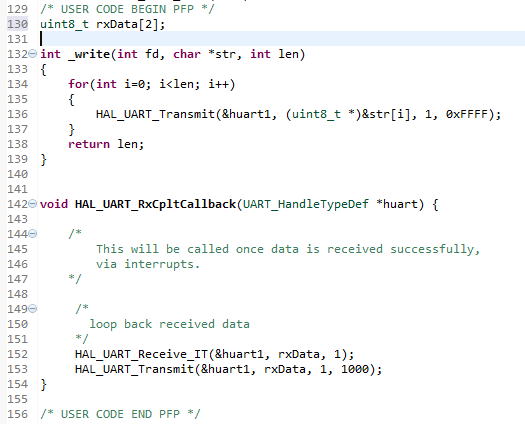Viewport: 525px width, 424px height.
Task: Collapse the _write function fold at line 132
Action: (32, 54)
